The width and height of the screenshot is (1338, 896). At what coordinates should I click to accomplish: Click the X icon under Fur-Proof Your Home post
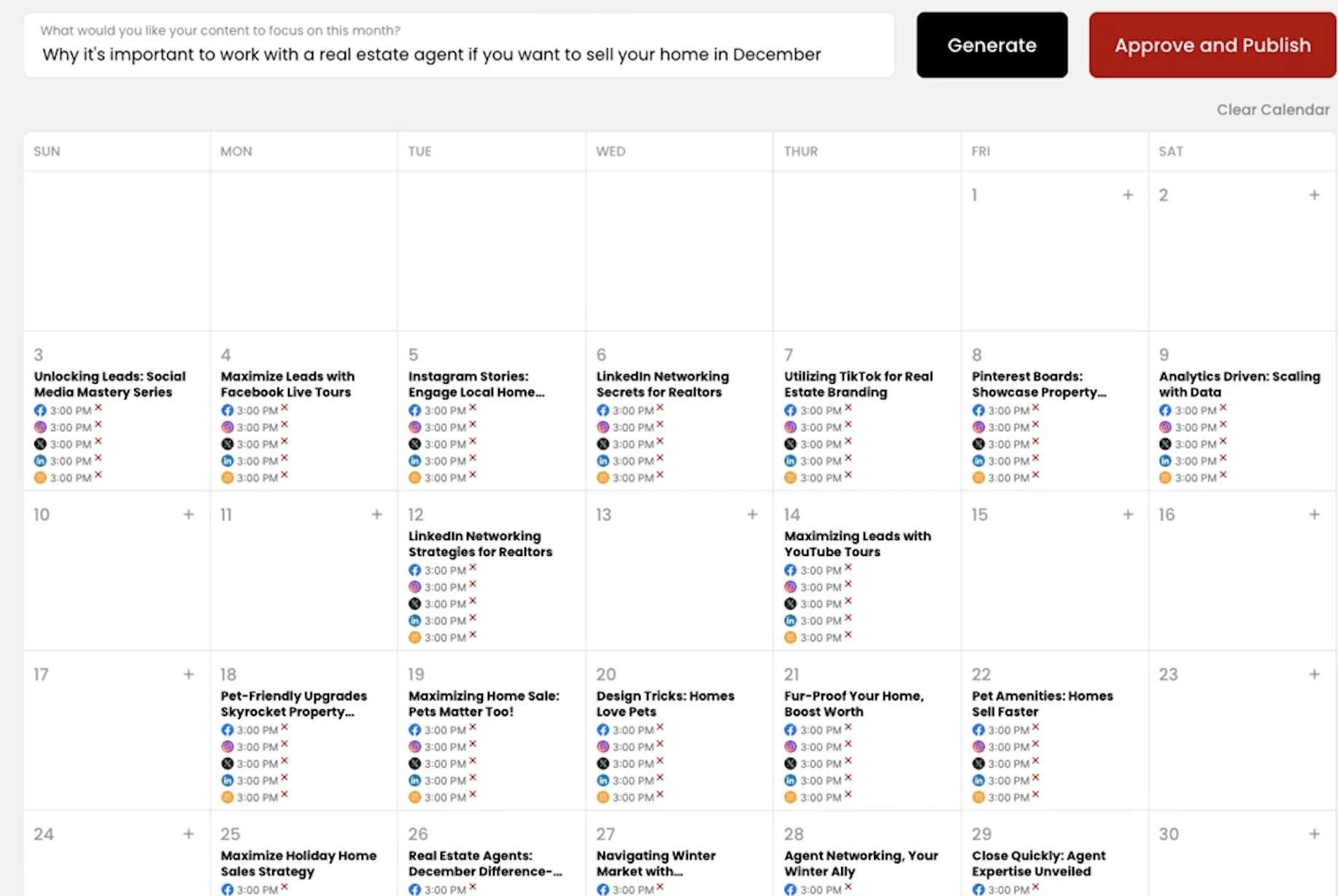click(x=790, y=764)
